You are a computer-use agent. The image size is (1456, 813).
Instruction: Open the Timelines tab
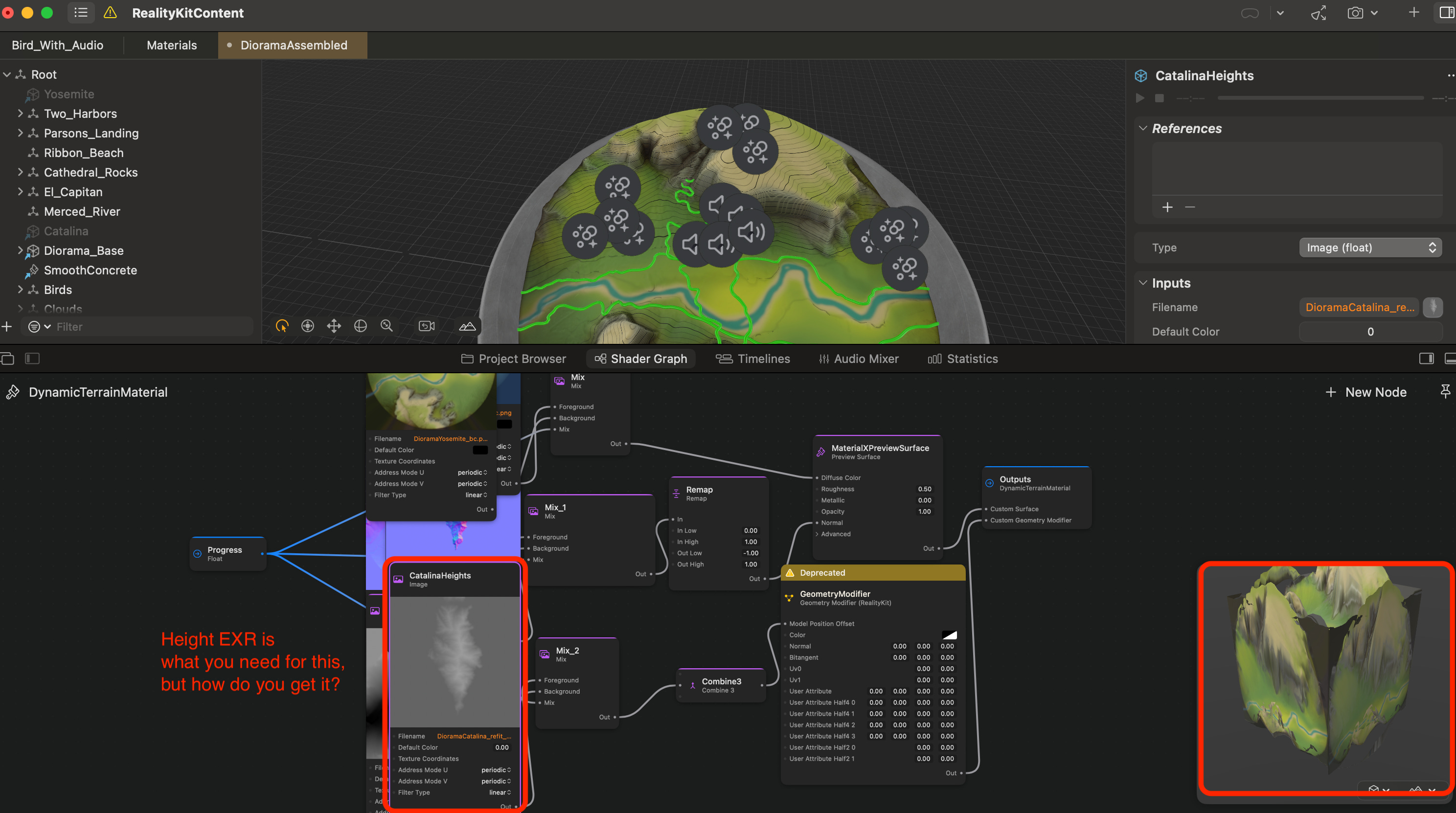click(x=753, y=359)
